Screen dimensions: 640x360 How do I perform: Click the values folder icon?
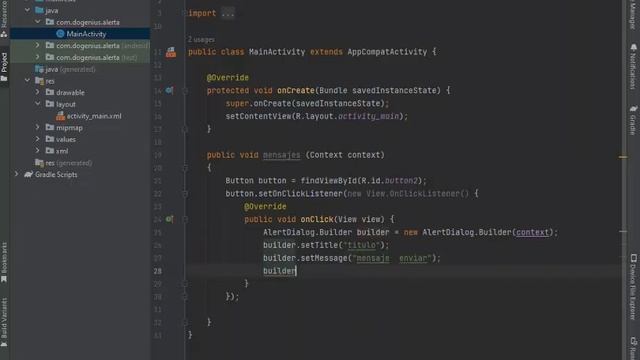pos(50,139)
